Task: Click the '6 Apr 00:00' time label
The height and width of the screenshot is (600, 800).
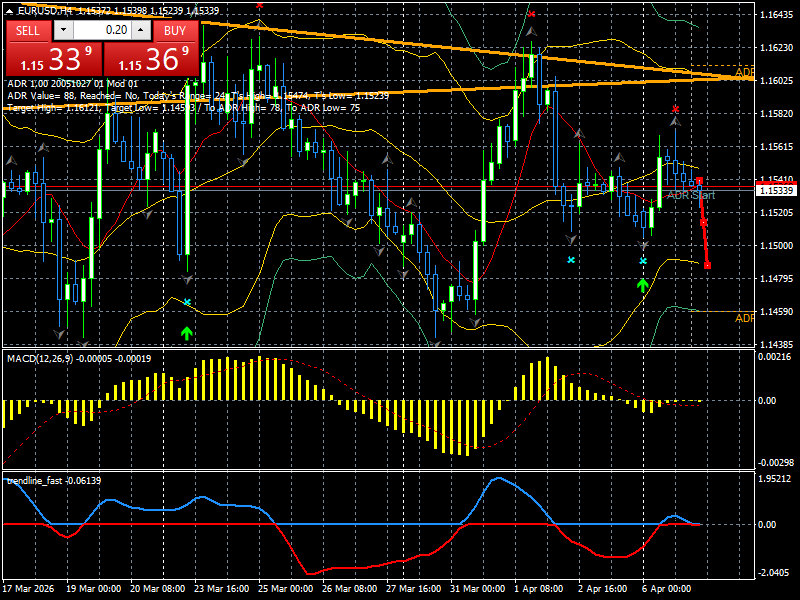Action: 666,589
